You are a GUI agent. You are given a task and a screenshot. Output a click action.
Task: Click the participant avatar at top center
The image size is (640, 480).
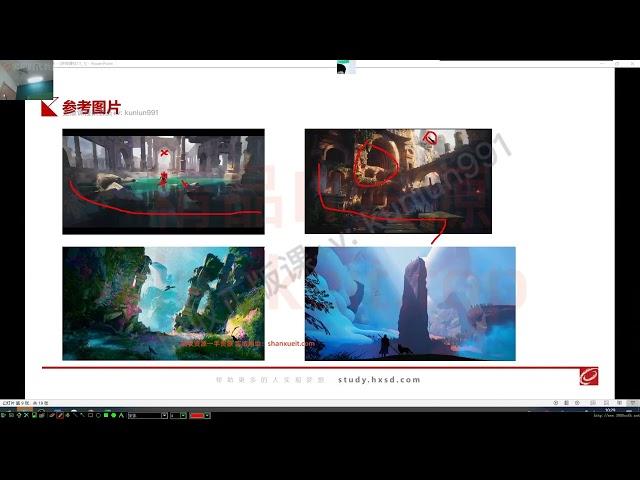(x=346, y=67)
